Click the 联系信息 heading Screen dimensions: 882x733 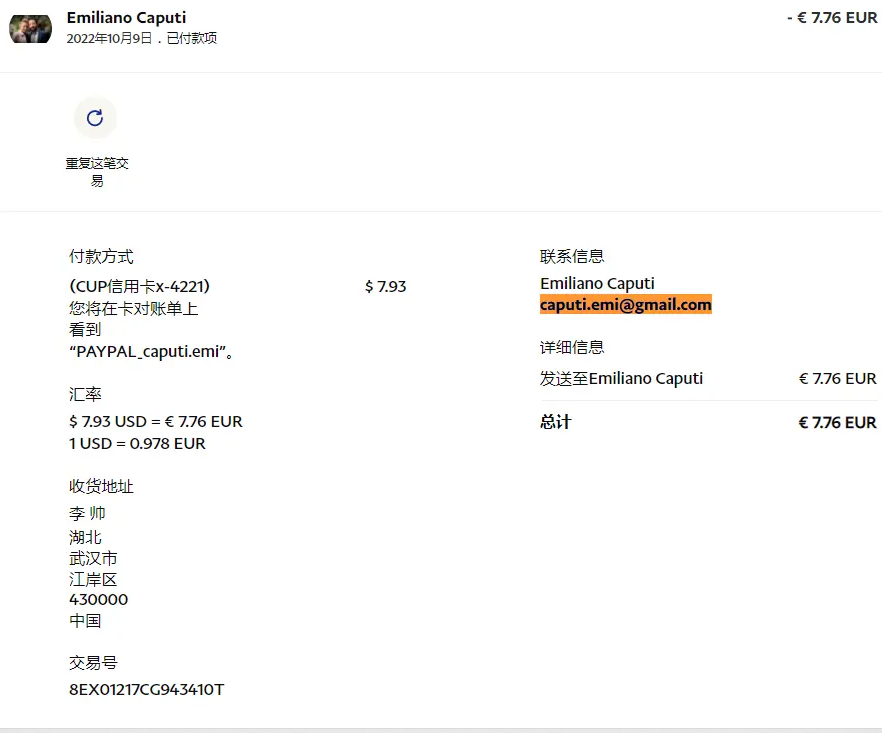click(x=572, y=257)
